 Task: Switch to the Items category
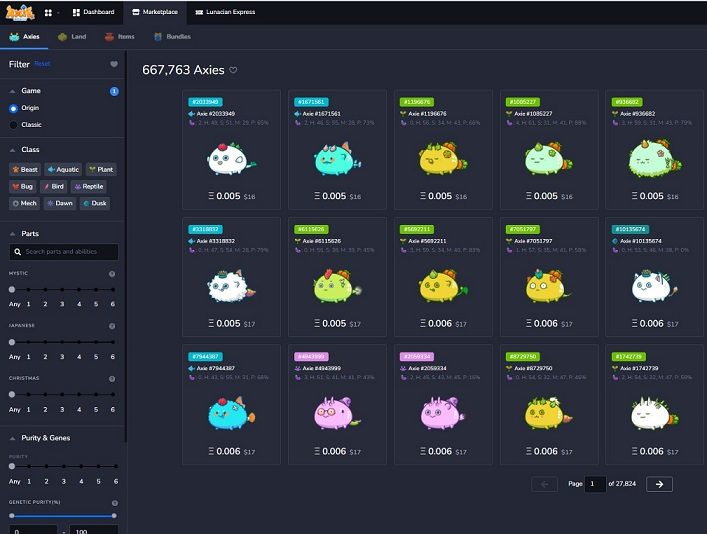[119, 37]
